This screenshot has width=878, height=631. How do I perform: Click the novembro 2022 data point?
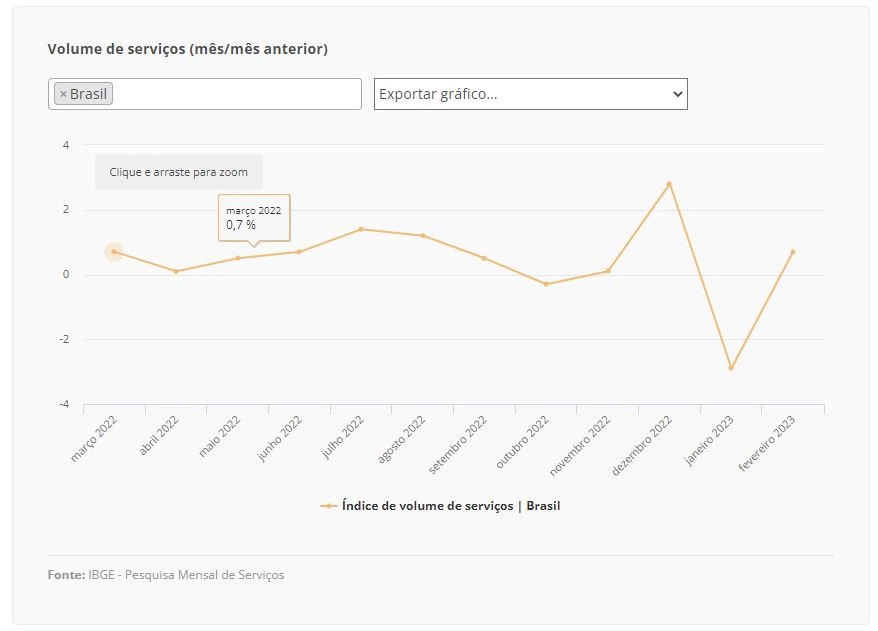click(x=608, y=271)
